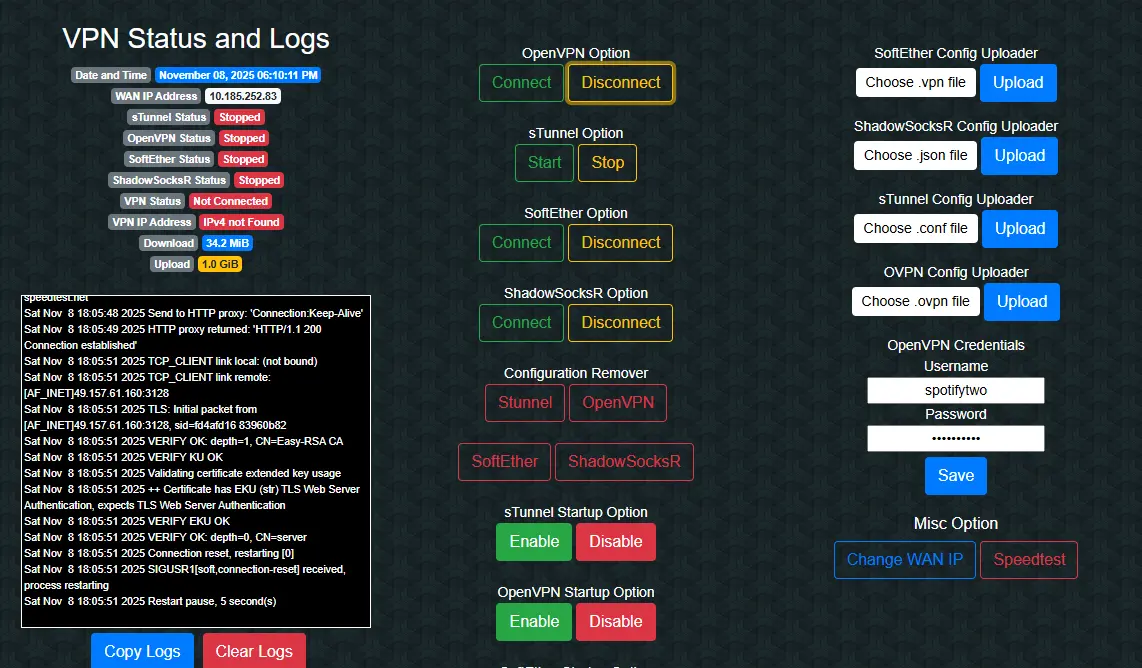Save OpenVPN credentials

click(x=956, y=476)
